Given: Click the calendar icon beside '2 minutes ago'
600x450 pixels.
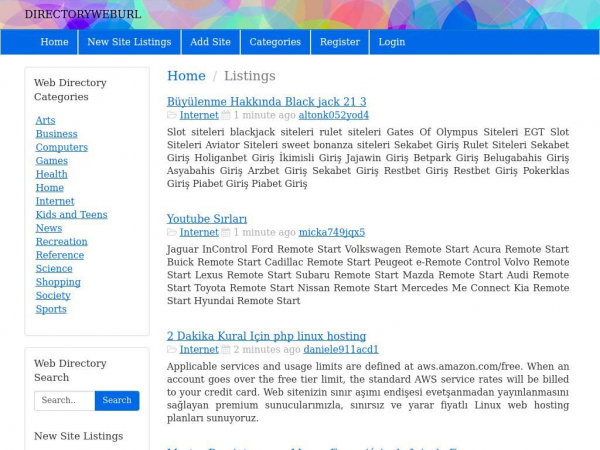Looking at the screenshot, I should (x=226, y=349).
